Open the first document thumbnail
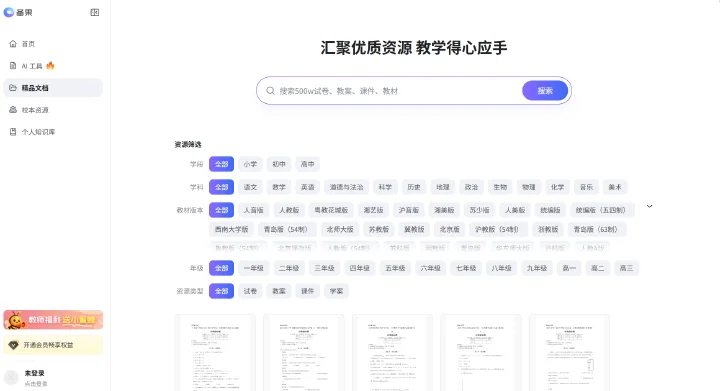Image resolution: width=720 pixels, height=391 pixels. click(x=215, y=352)
